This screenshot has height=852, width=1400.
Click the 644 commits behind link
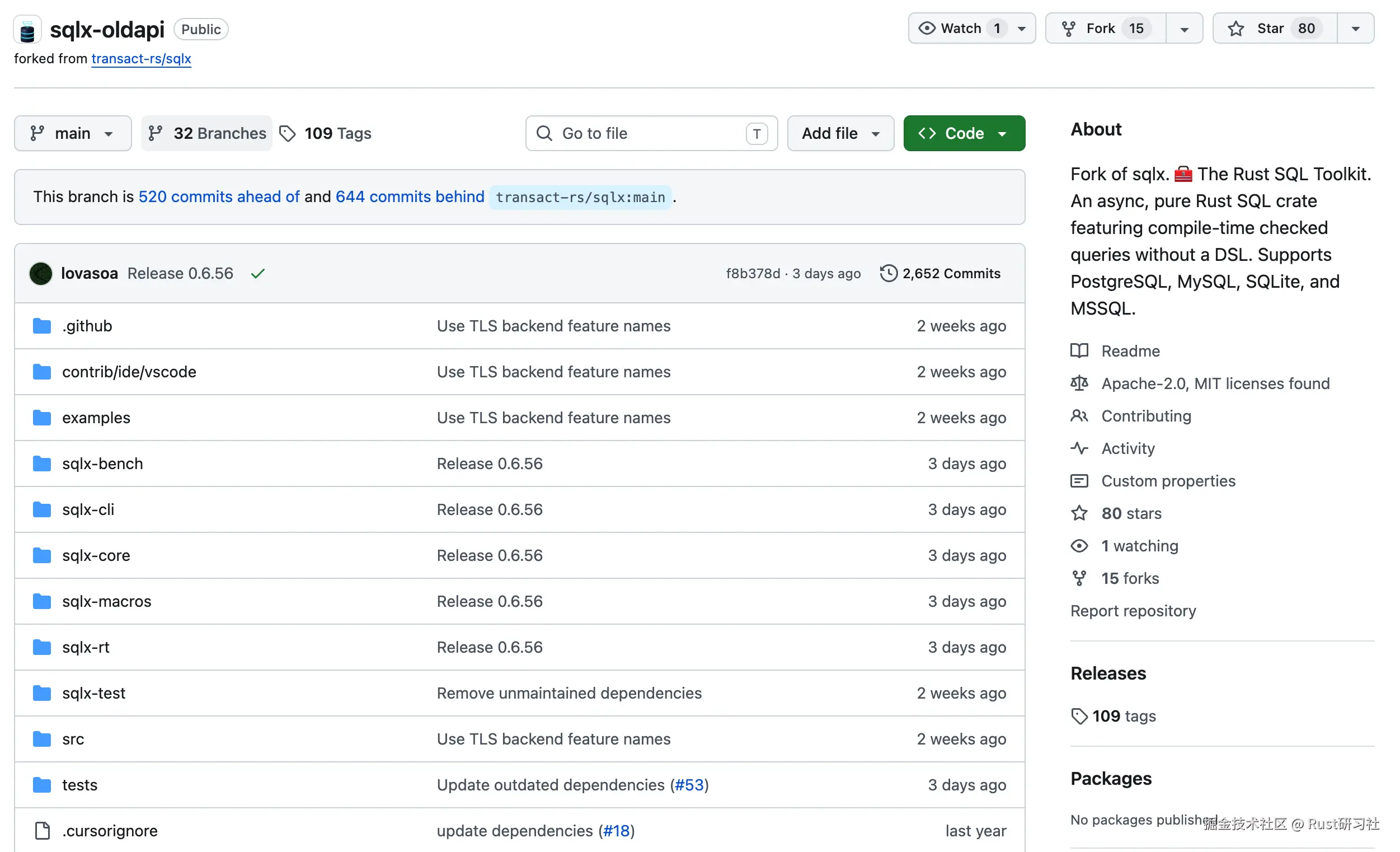click(x=410, y=196)
